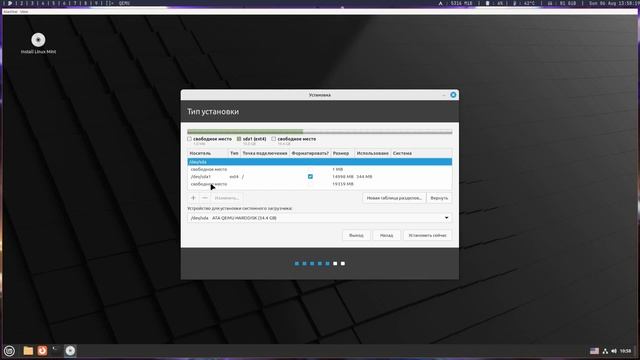Add a new partition with the plus button
640x360 pixels.
193,198
